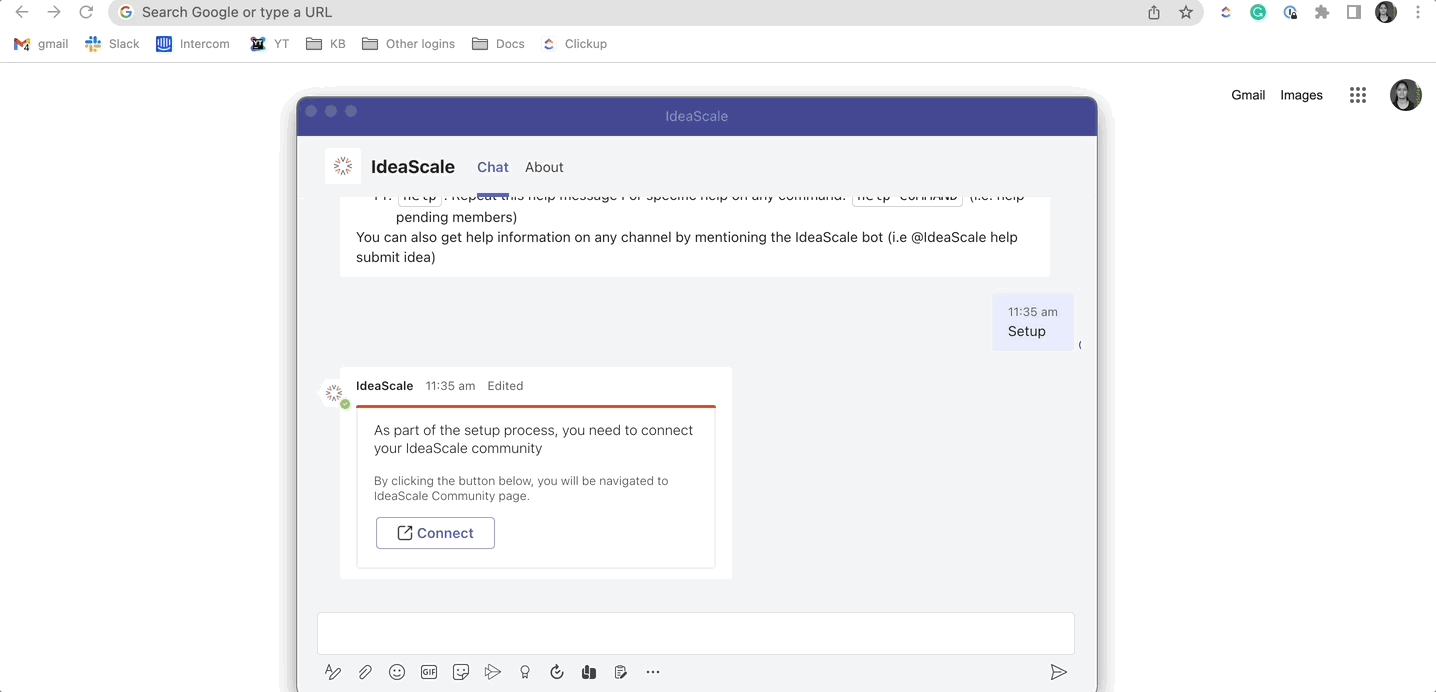Click the sent 'Setup' message bubble

pos(1033,322)
